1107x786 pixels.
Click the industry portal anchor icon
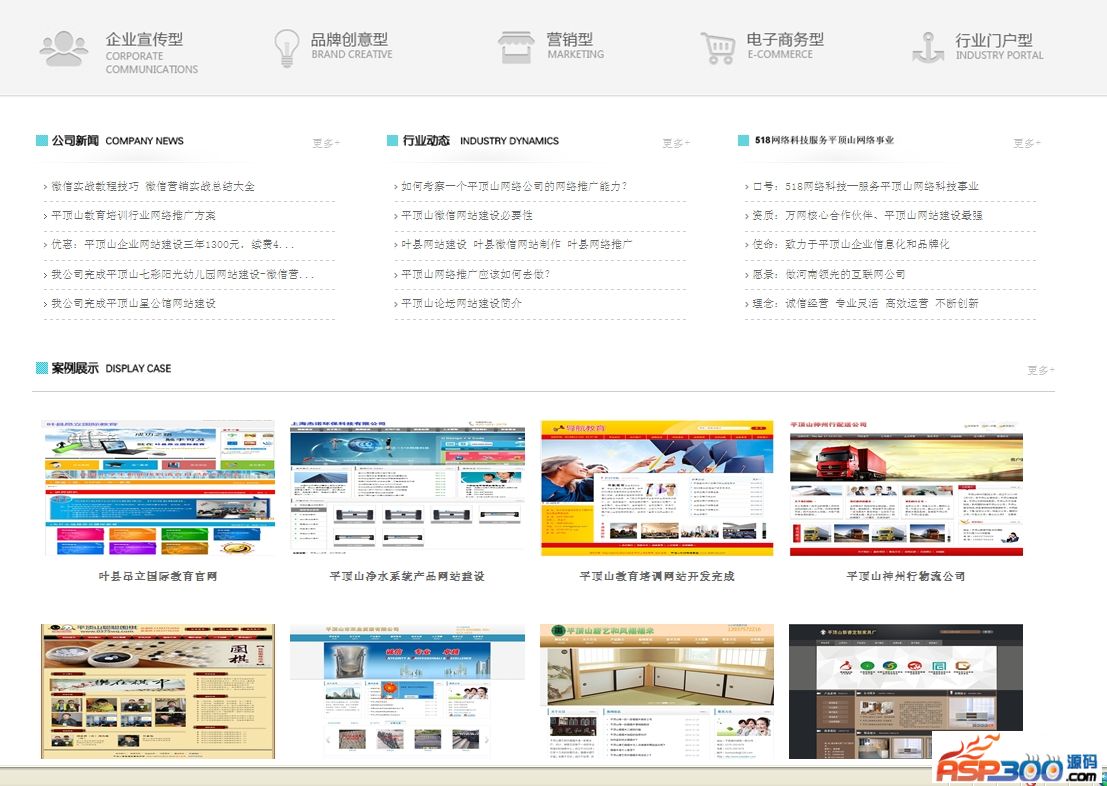click(928, 47)
